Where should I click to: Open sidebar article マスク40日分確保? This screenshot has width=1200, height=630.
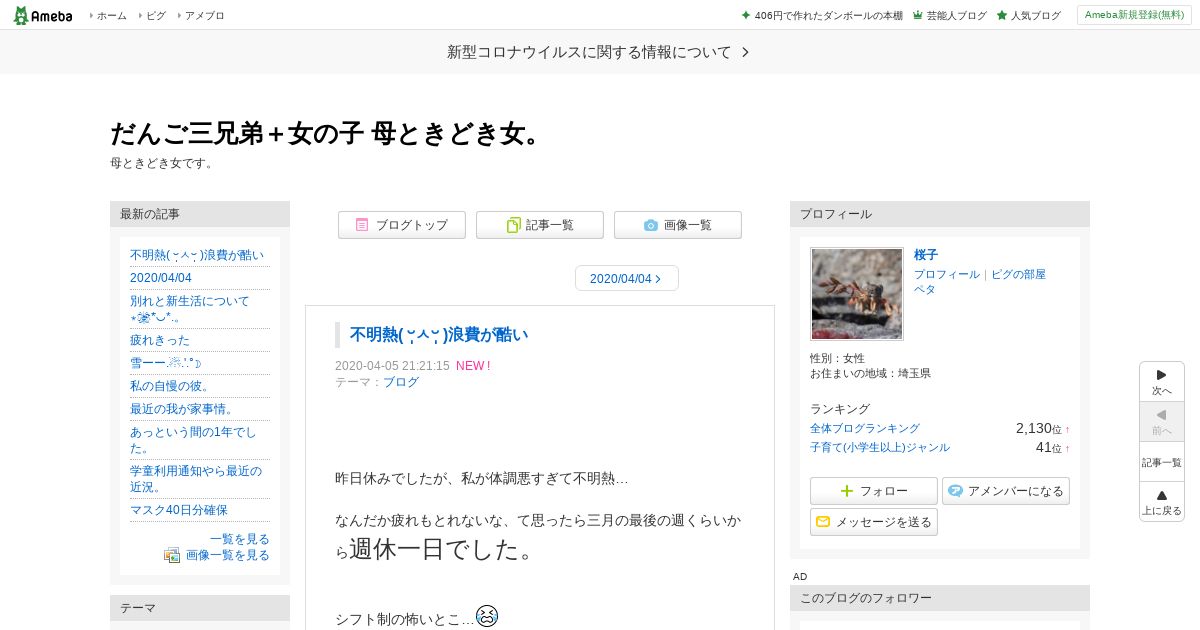(x=179, y=510)
